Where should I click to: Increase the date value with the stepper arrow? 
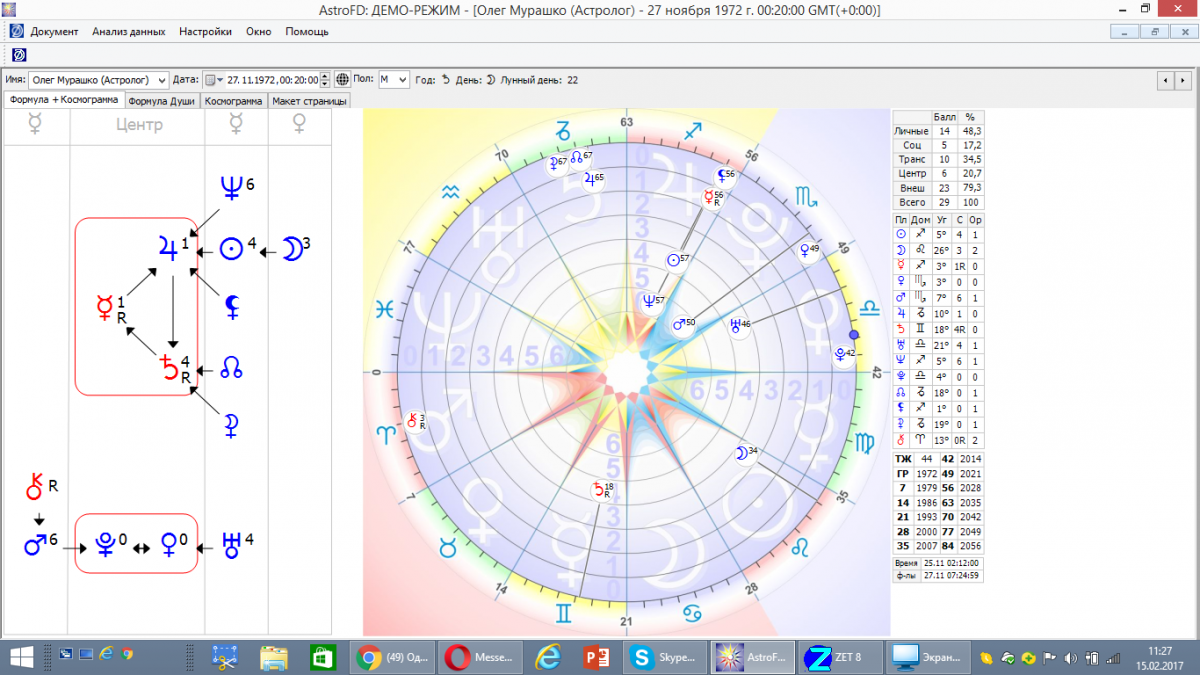click(325, 76)
